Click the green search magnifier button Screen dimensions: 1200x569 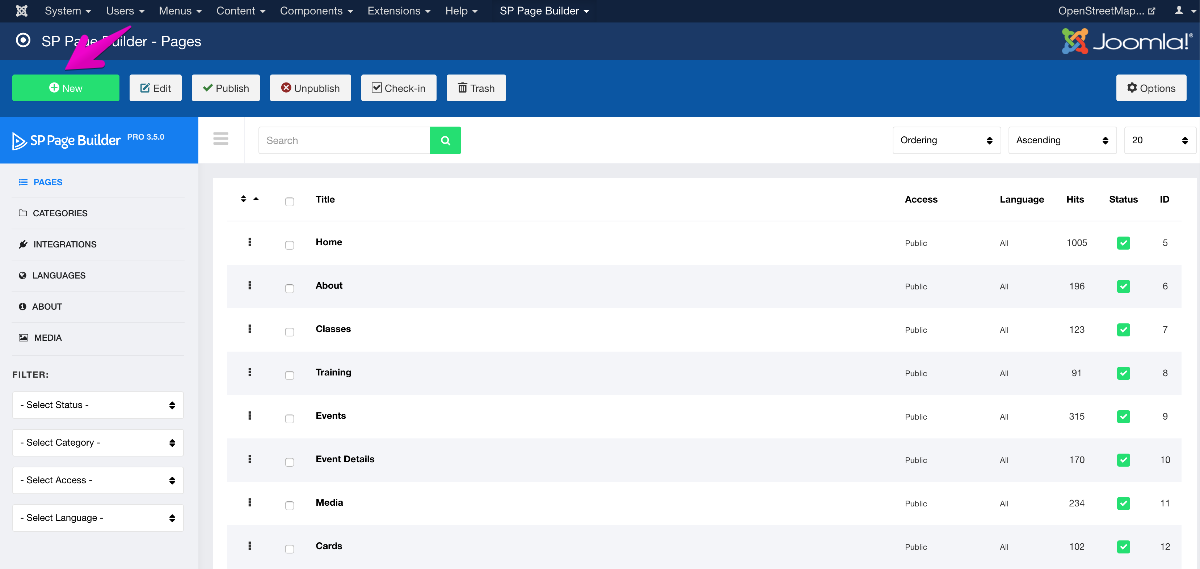tap(445, 140)
